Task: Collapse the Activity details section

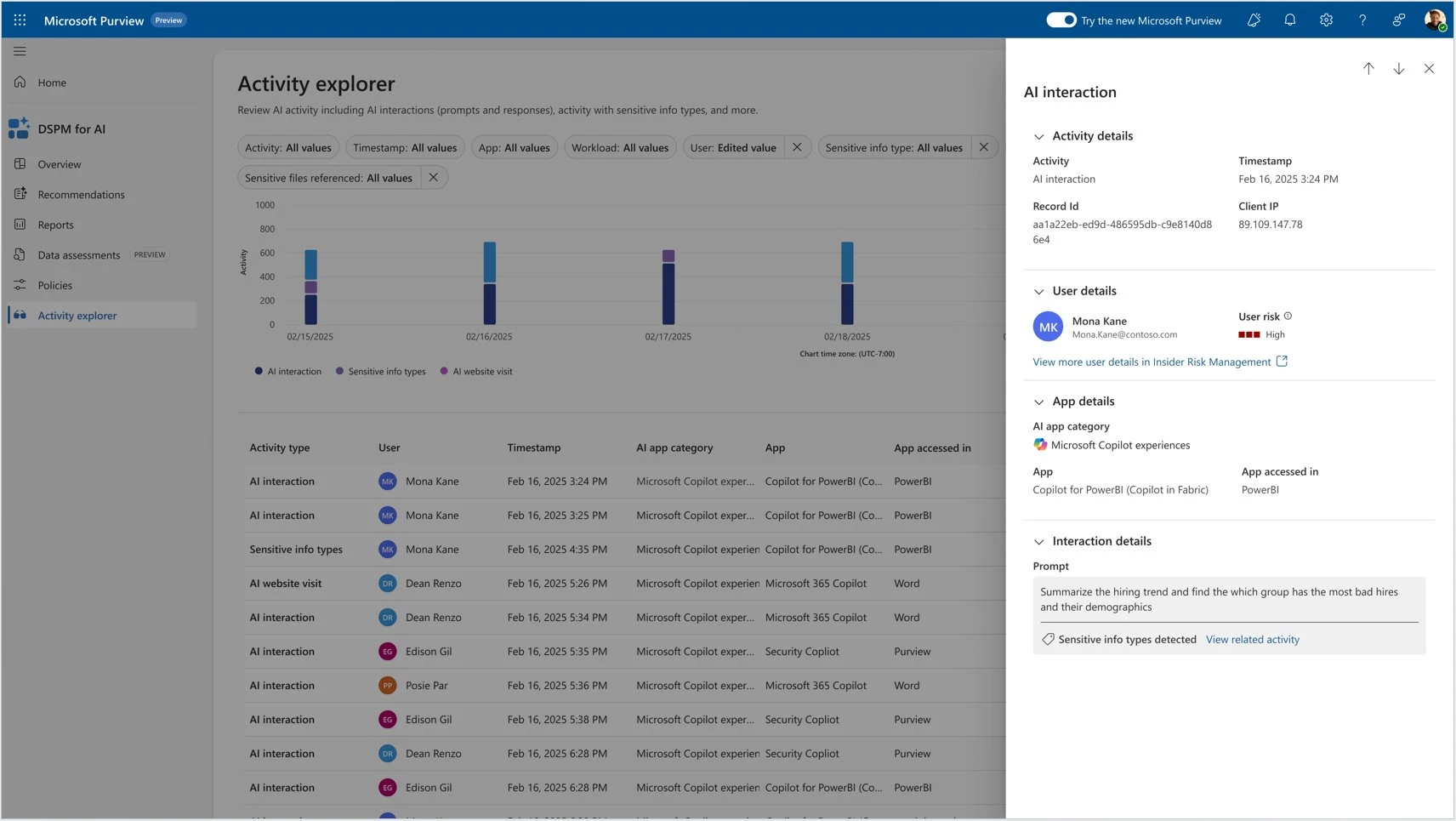Action: [1039, 136]
